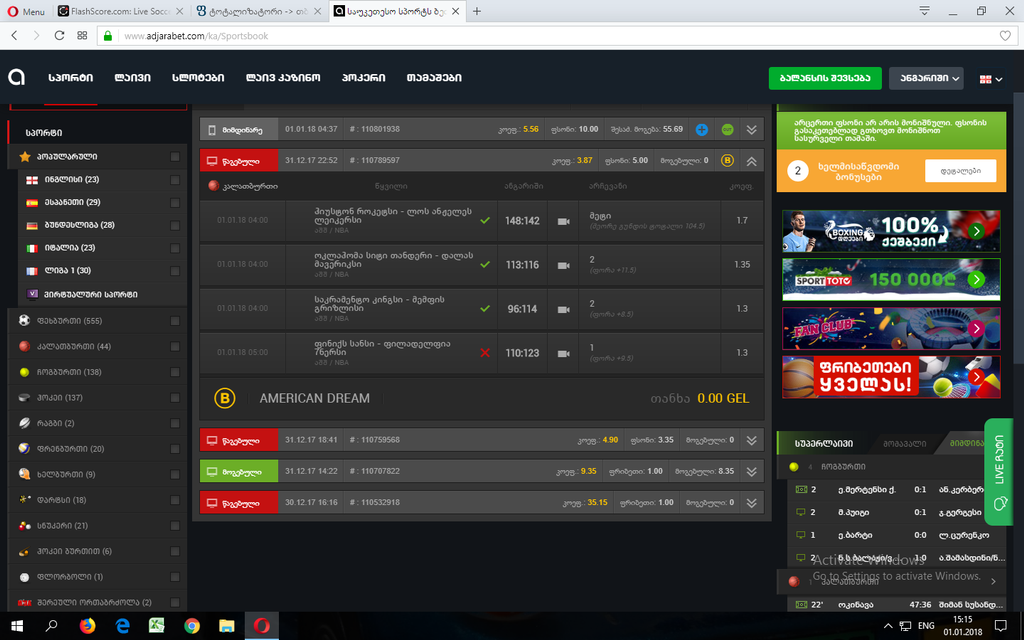The width and height of the screenshot is (1024, 640).
Task: Click the blue plus icon on bet 110801938
Action: [x=701, y=129]
